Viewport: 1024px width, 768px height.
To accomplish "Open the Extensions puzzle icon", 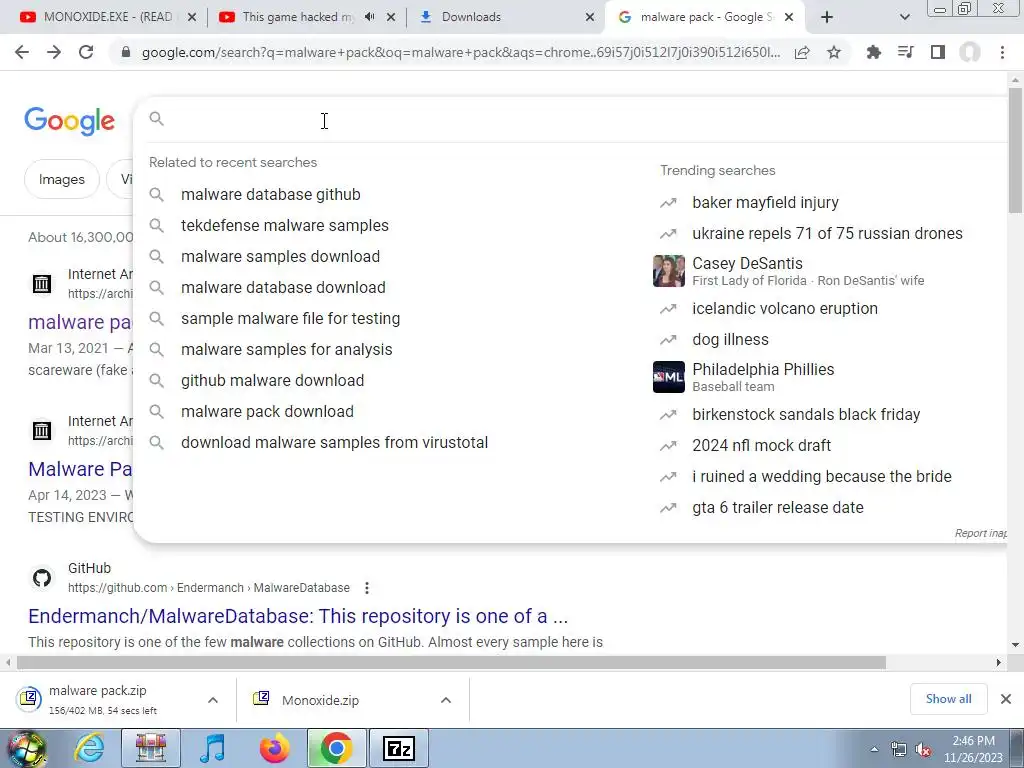I will pos(873,52).
